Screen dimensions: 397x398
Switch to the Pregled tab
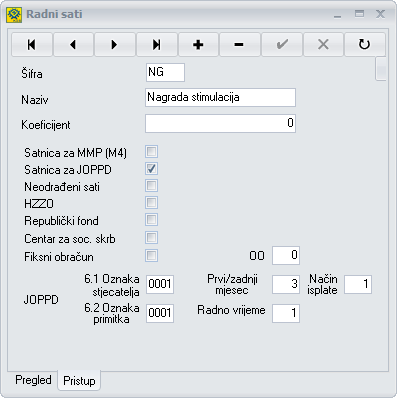coord(33,380)
